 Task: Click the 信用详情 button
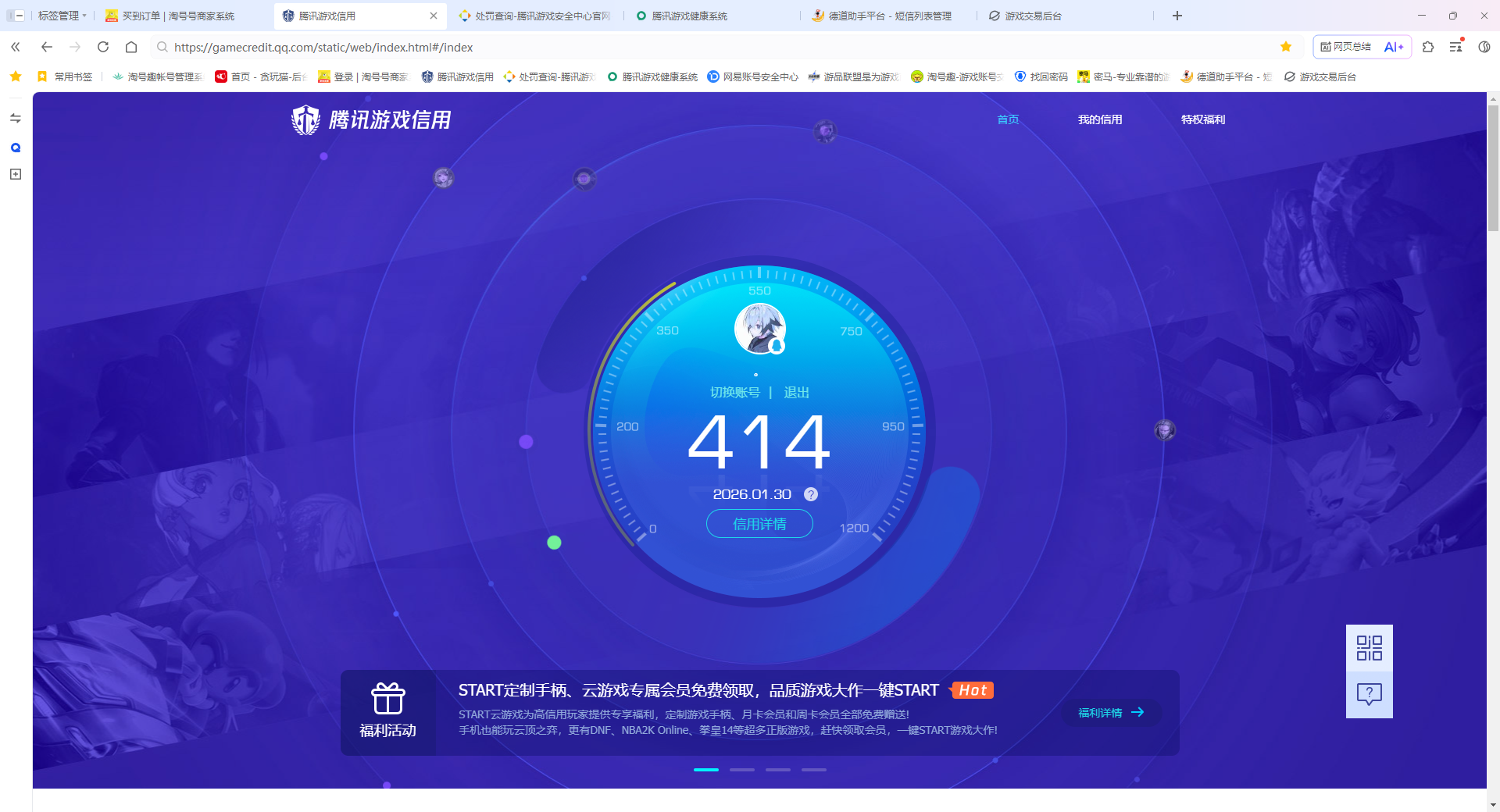(x=759, y=524)
